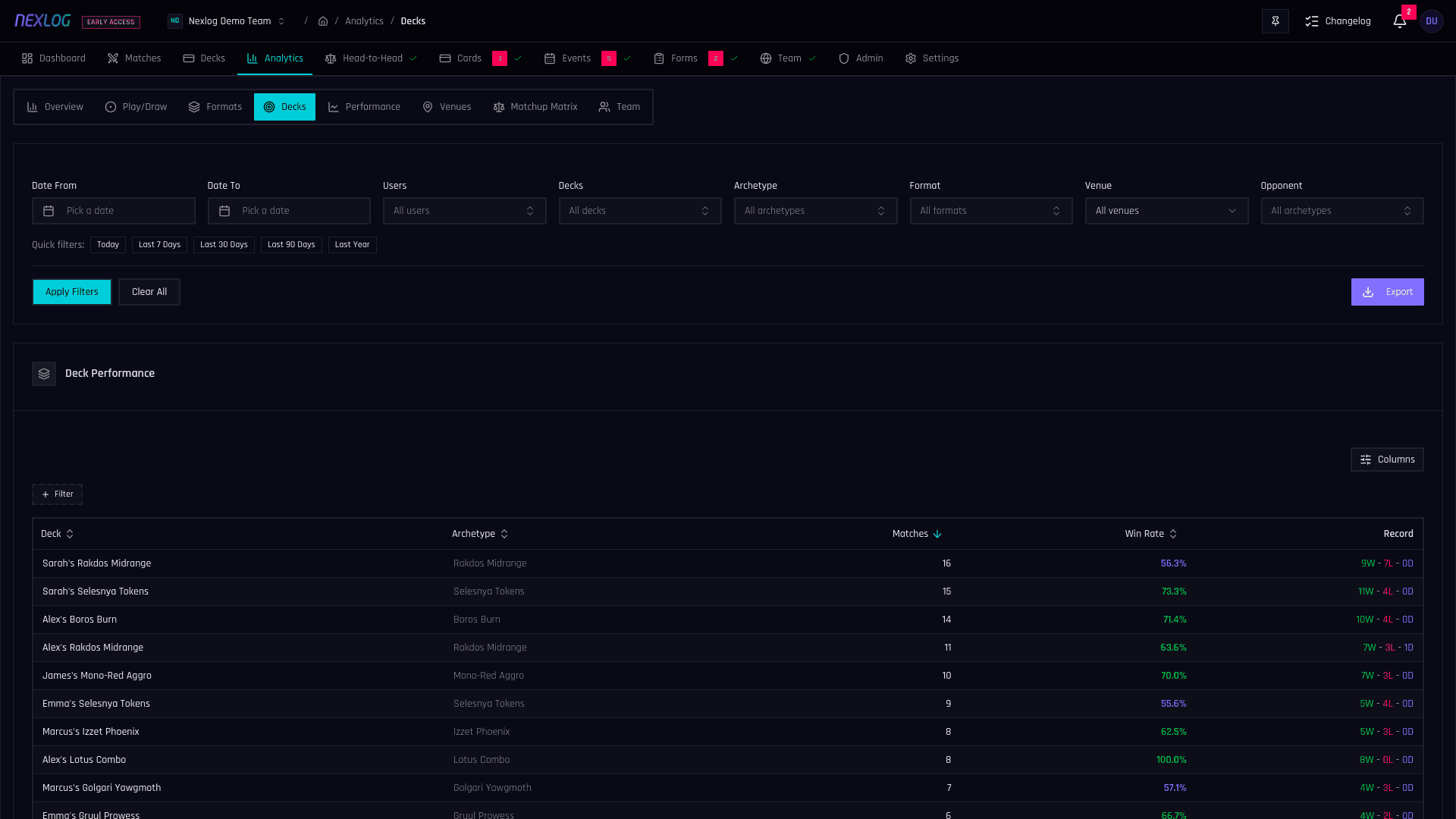Click Apply Filters button
1456x819 pixels.
click(x=72, y=292)
